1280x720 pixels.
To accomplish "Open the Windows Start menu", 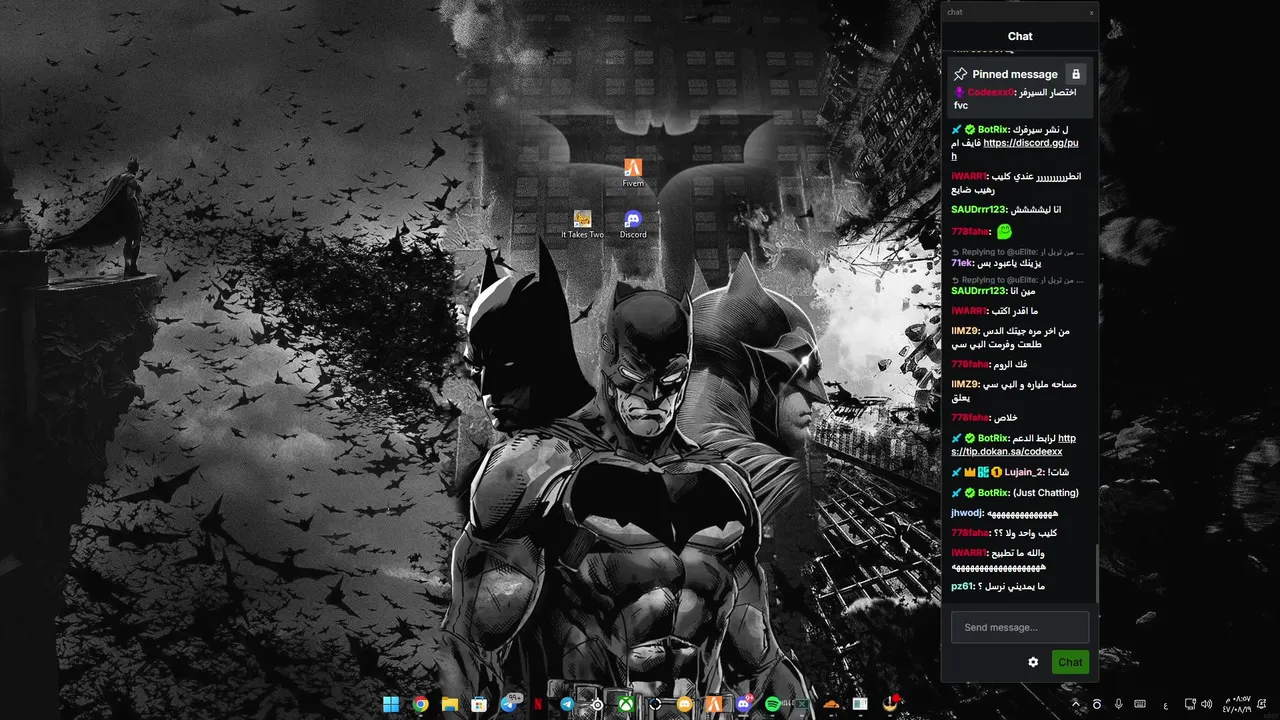I will [391, 704].
